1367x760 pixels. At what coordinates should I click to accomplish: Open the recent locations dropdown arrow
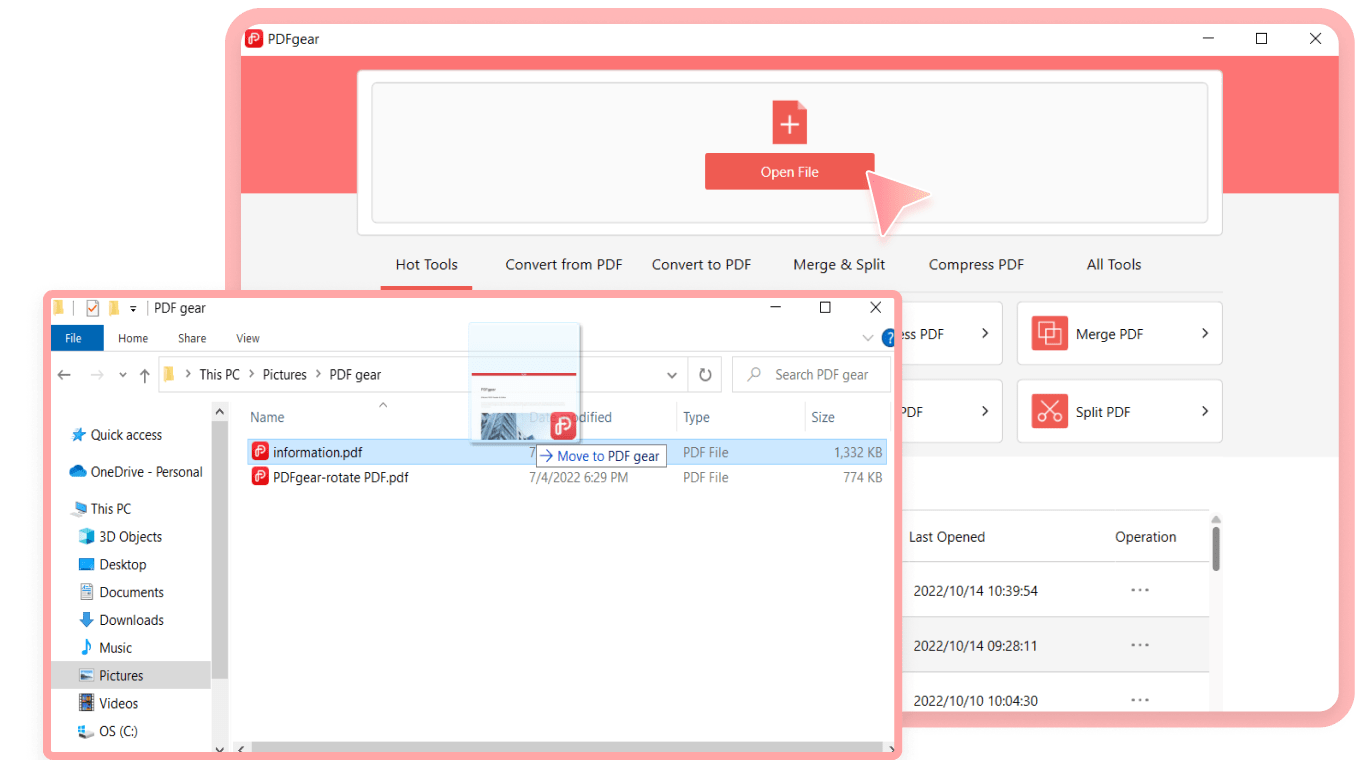pos(122,375)
